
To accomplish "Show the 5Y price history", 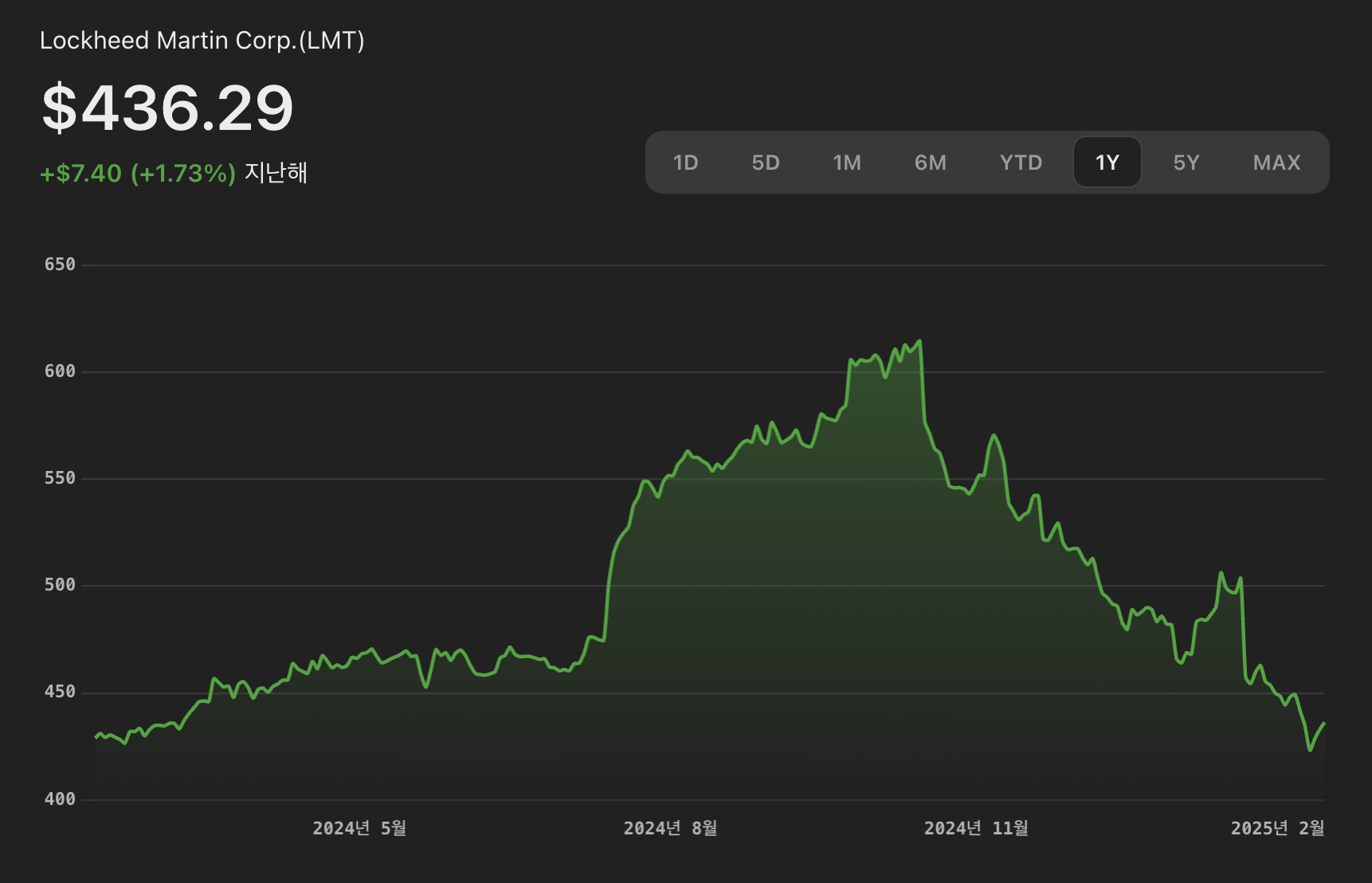I will (1186, 163).
